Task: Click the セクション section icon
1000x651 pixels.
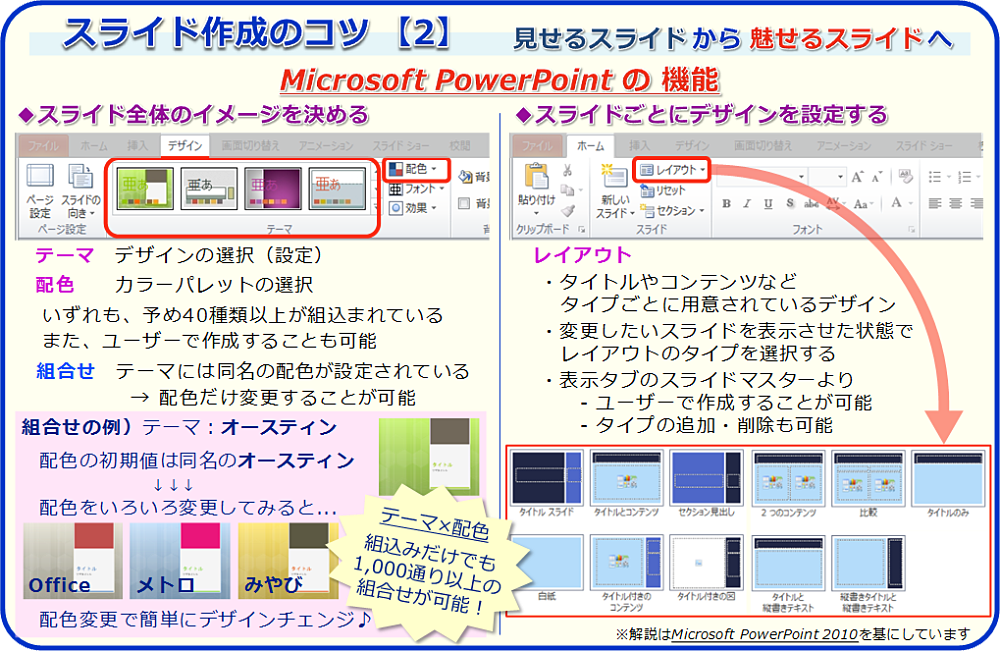Action: point(647,210)
